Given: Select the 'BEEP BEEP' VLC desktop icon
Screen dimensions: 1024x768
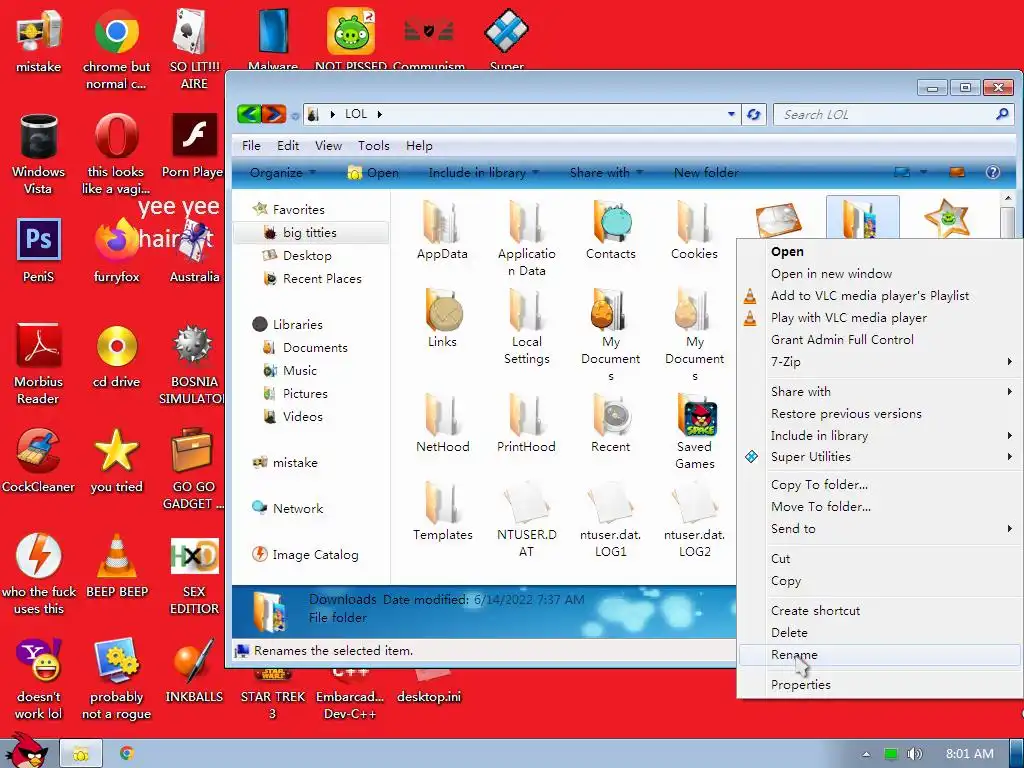Looking at the screenshot, I should (x=116, y=566).
